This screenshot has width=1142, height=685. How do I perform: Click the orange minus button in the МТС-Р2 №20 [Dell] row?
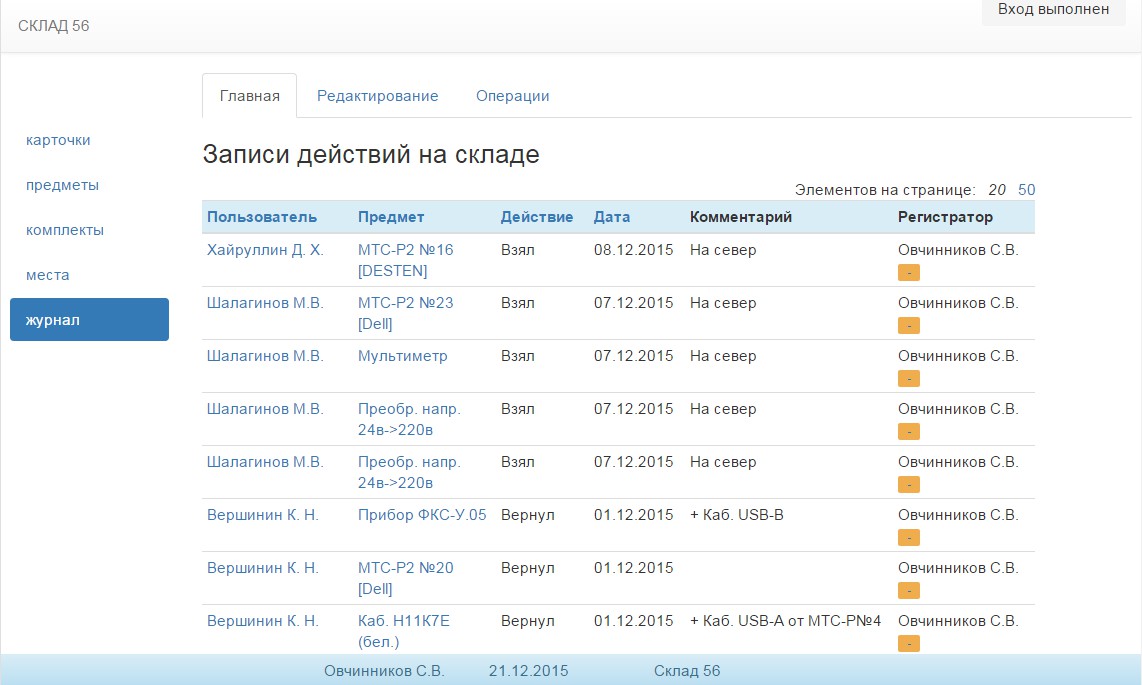(908, 590)
